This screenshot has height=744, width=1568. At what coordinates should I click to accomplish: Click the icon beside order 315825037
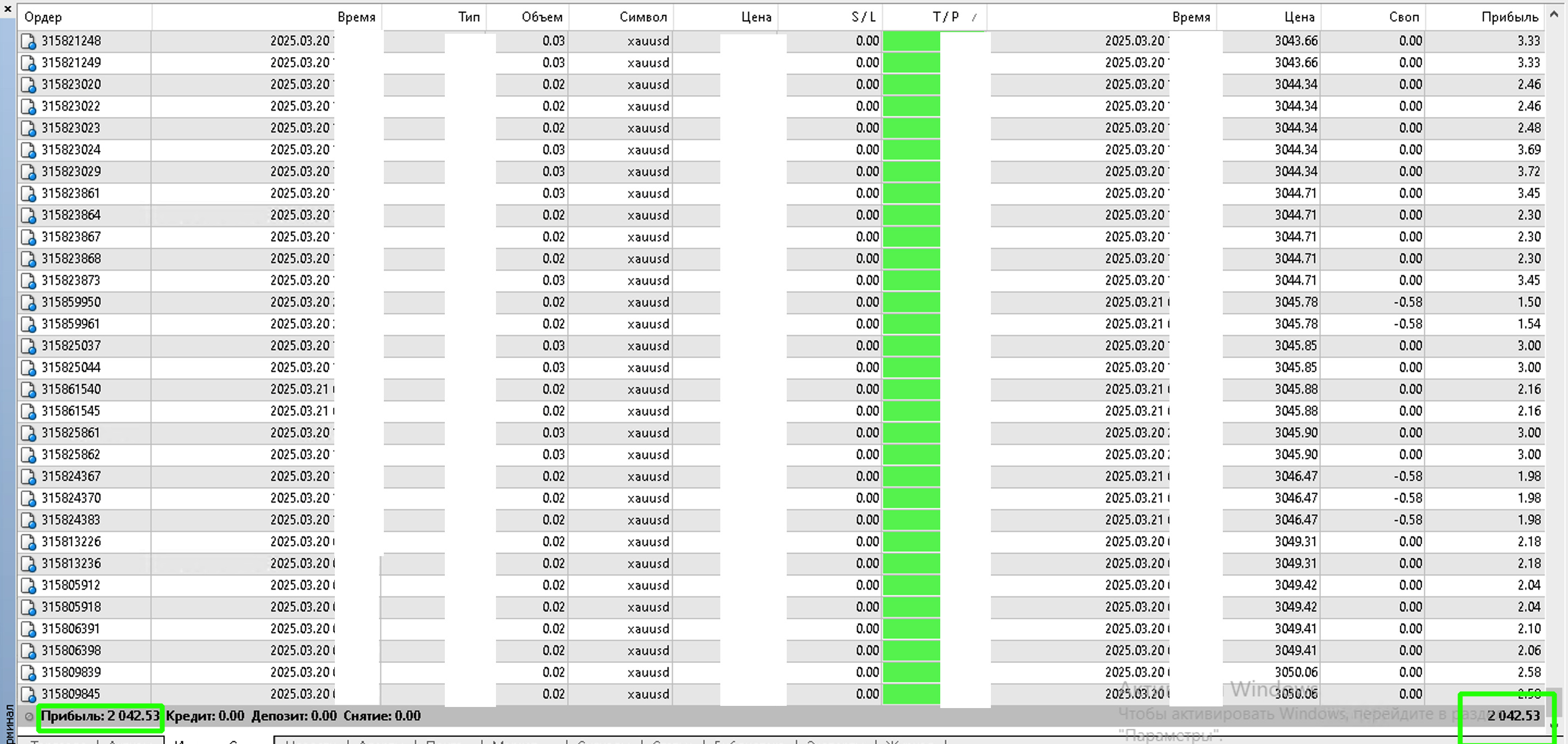point(28,346)
